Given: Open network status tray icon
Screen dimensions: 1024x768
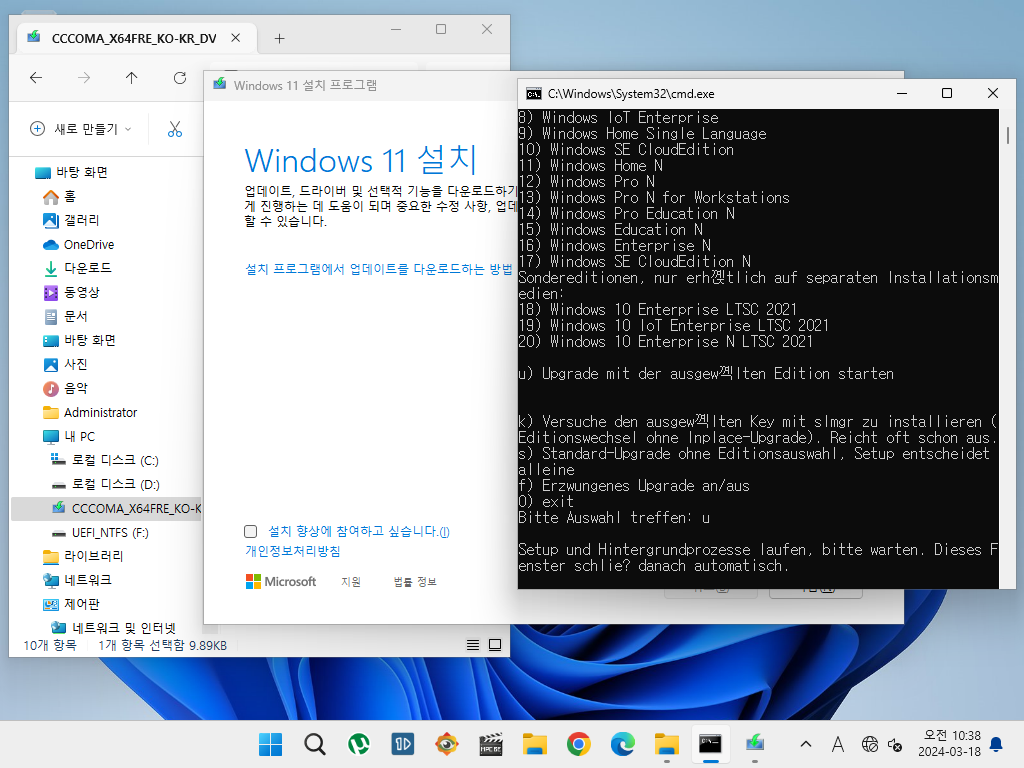Looking at the screenshot, I should tap(869, 744).
